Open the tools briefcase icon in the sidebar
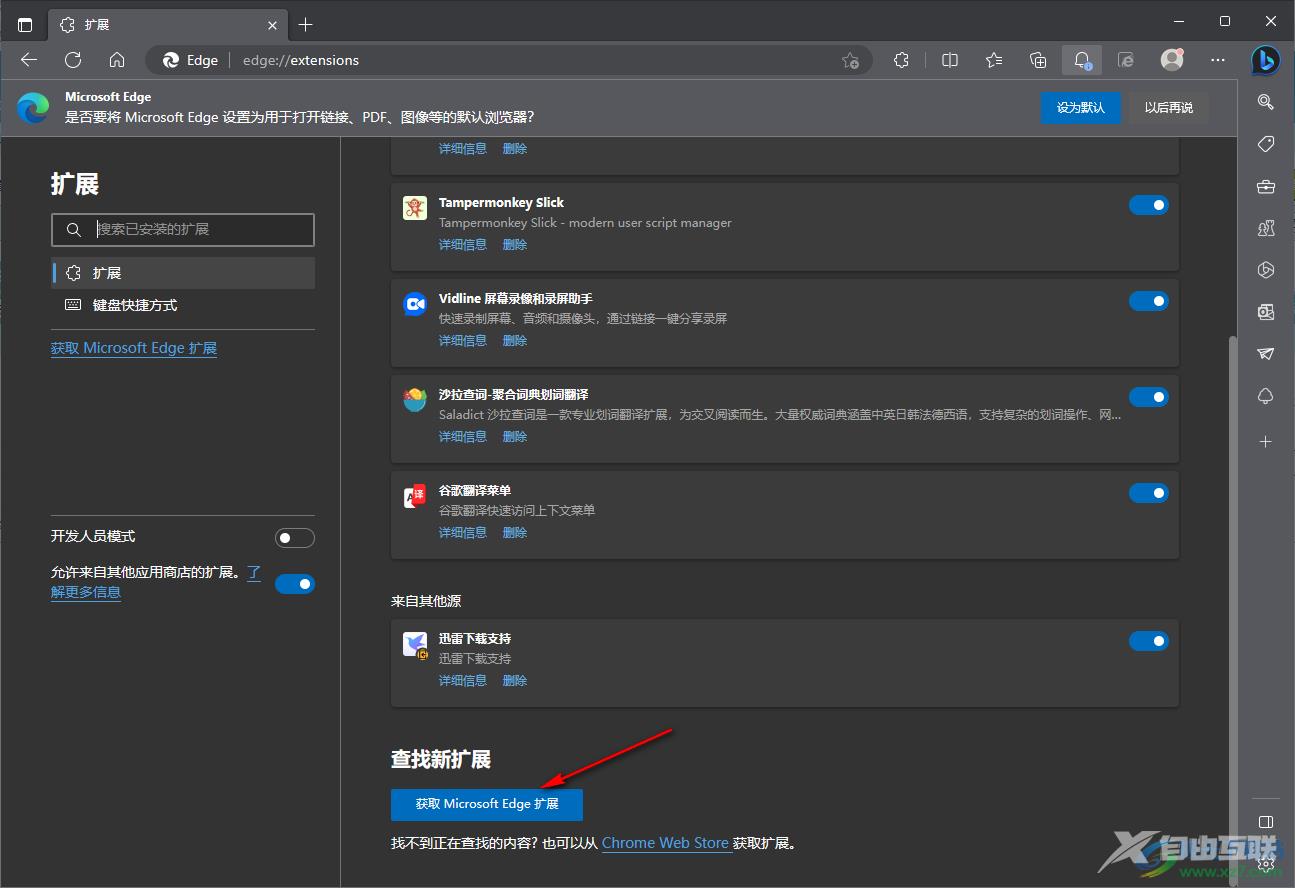This screenshot has width=1295, height=888. 1266,187
